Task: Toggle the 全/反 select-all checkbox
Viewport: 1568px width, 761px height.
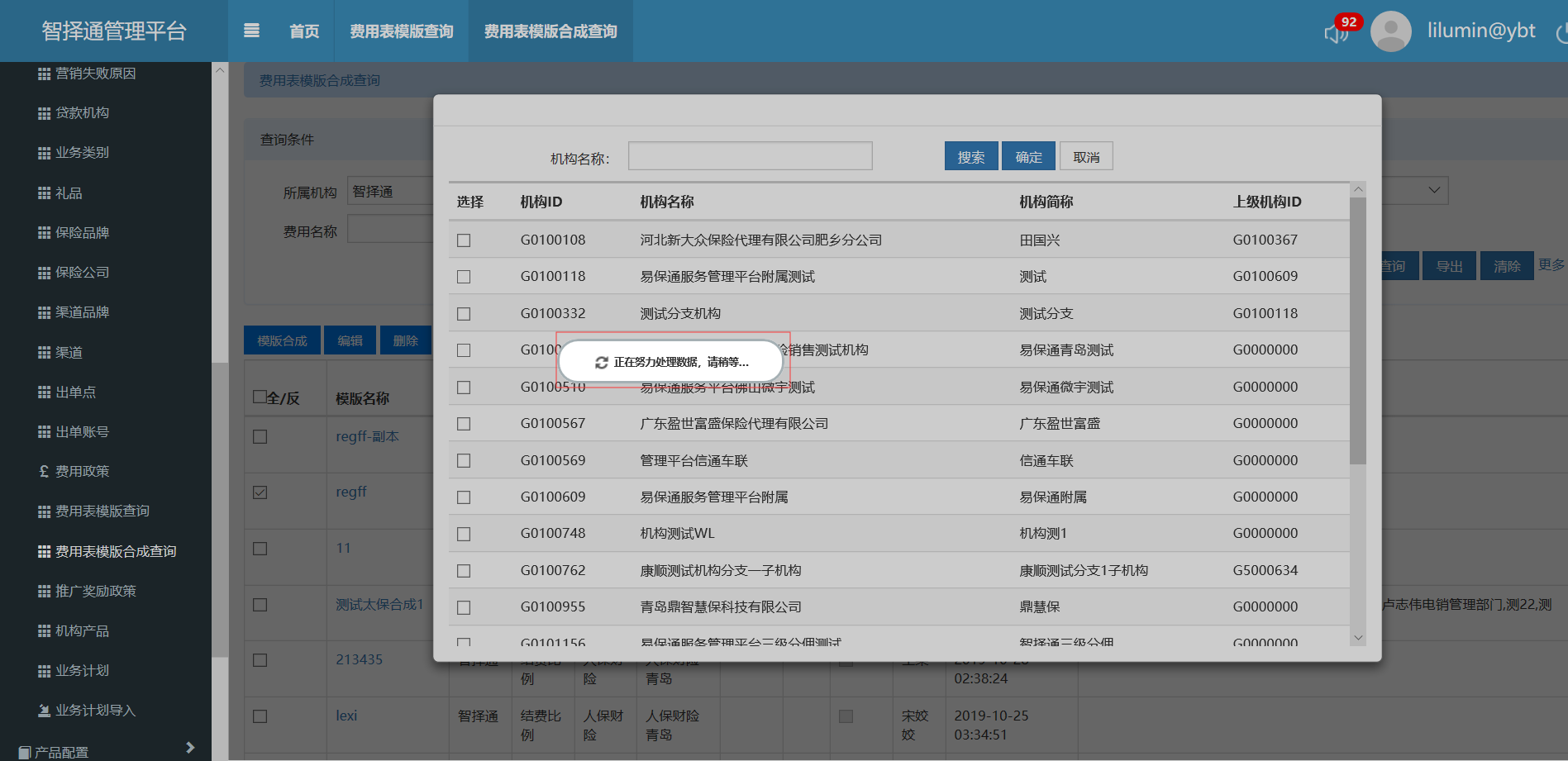Action: [x=260, y=397]
